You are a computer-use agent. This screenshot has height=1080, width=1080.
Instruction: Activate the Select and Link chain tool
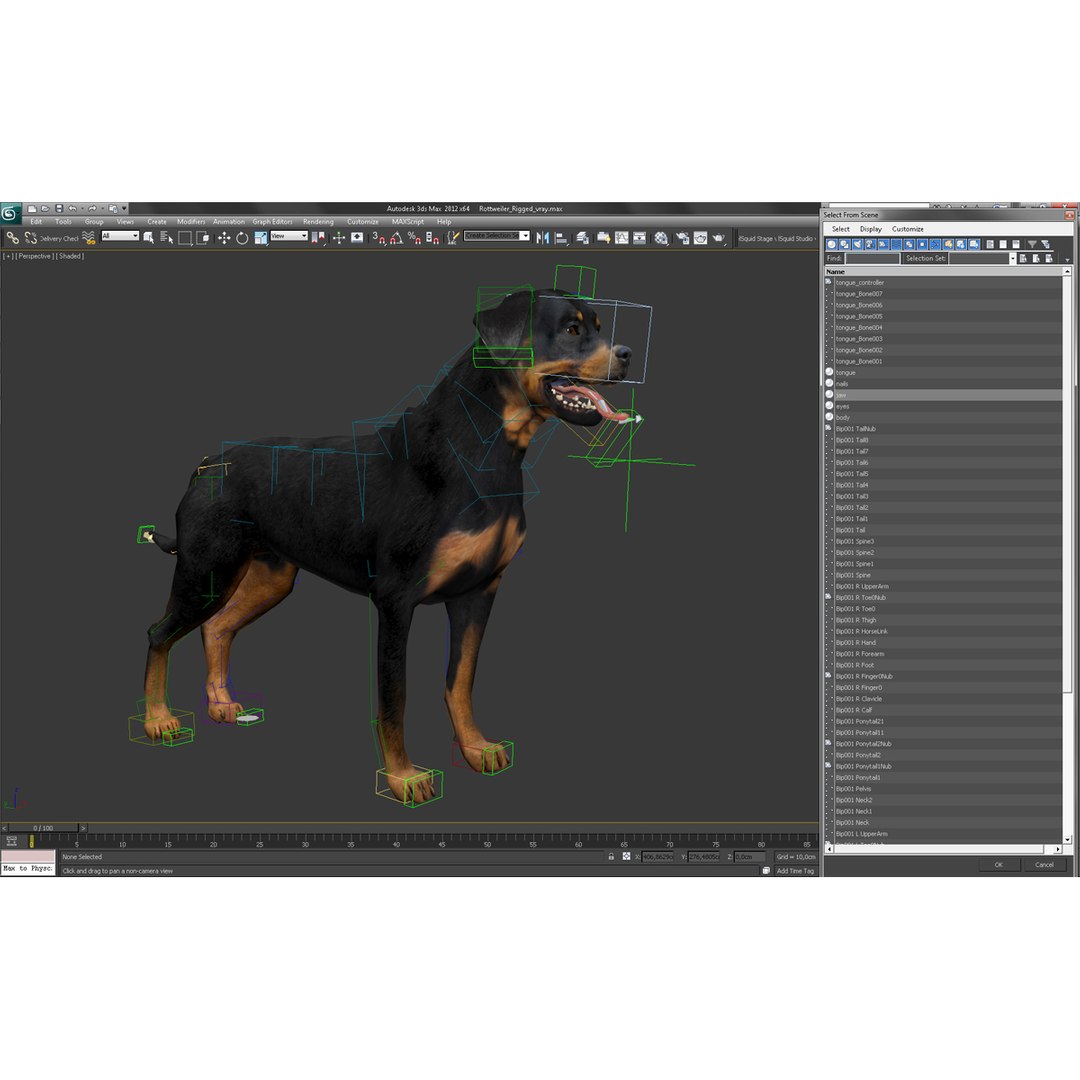pyautogui.click(x=12, y=238)
